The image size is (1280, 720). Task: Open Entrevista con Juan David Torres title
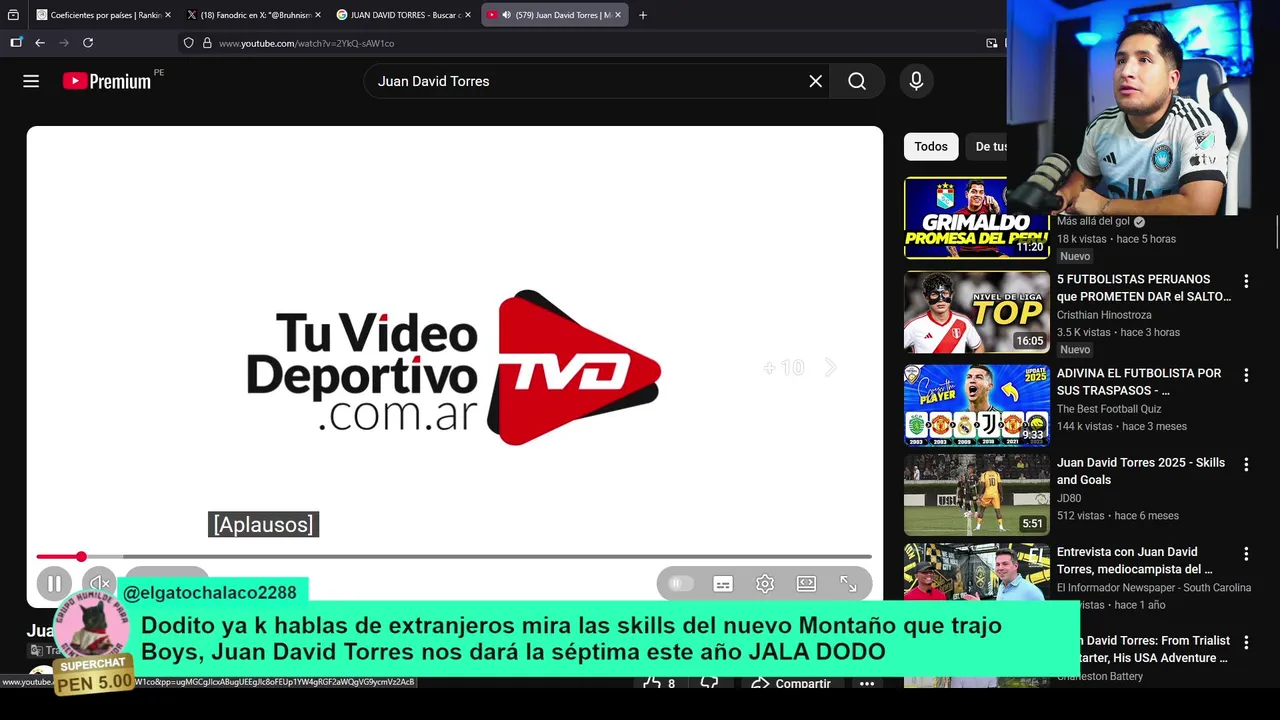click(x=1135, y=560)
